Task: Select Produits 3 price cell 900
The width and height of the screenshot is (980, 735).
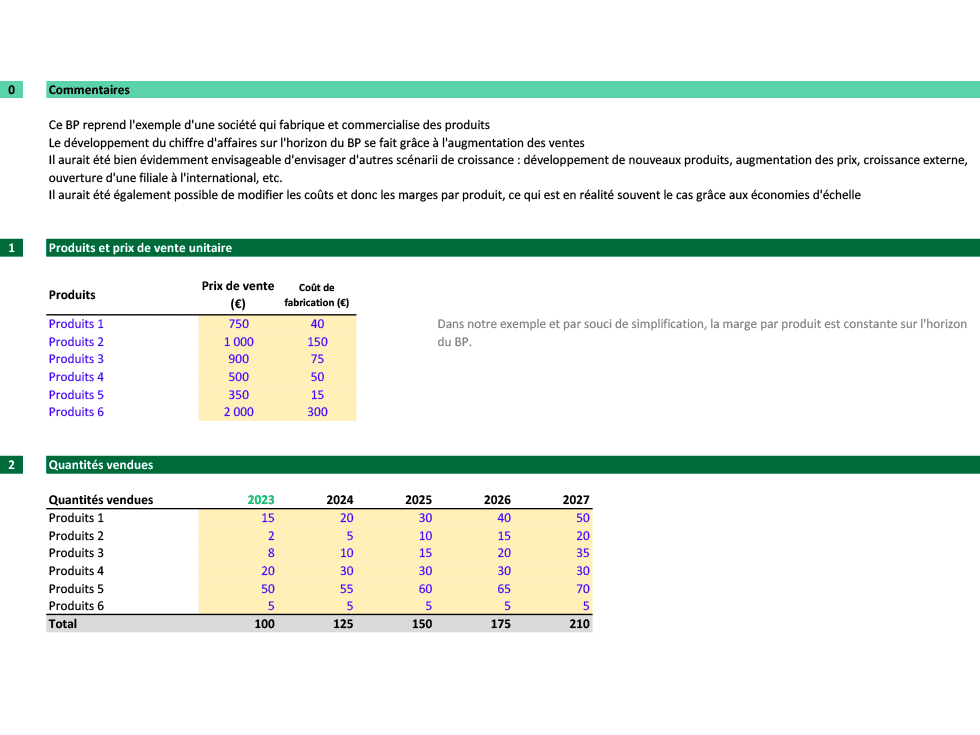Action: coord(238,359)
